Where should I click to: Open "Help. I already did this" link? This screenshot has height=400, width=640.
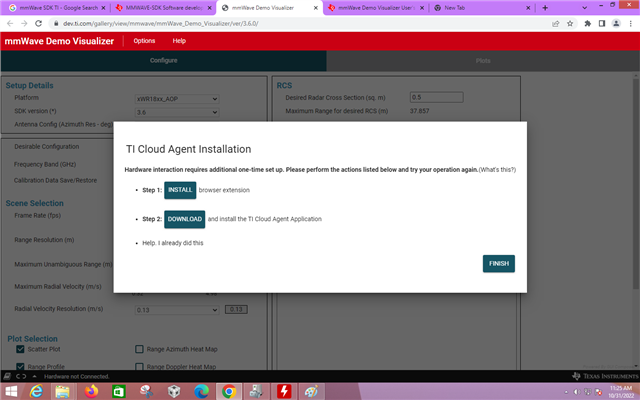tap(173, 243)
